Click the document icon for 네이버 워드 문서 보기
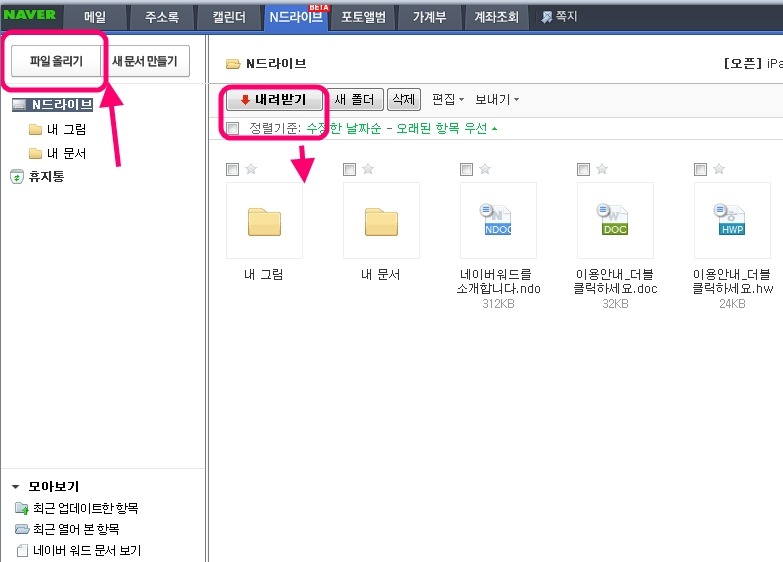This screenshot has height=562, width=783. point(22,551)
